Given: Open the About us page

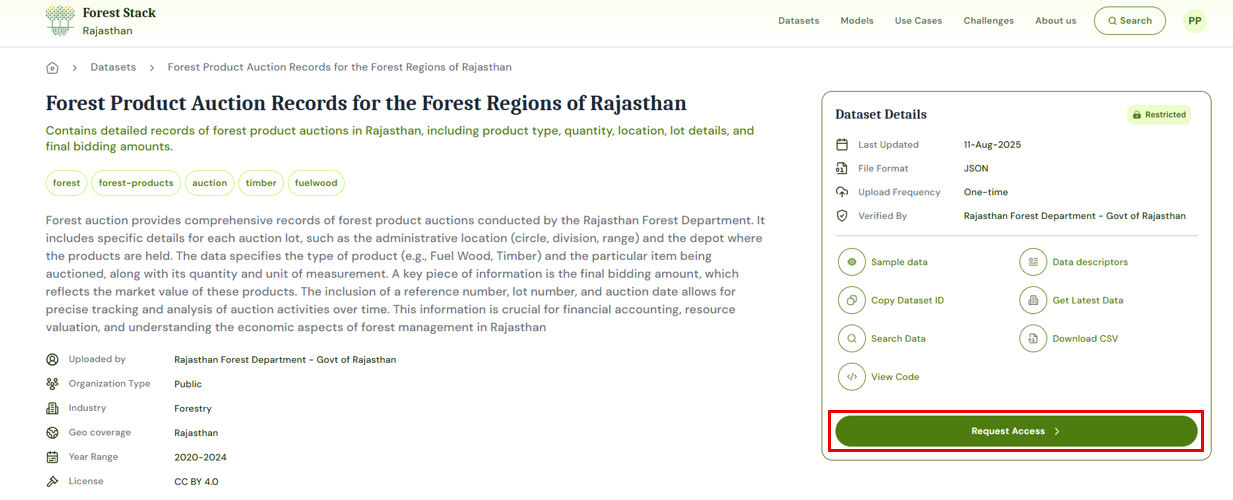Looking at the screenshot, I should pyautogui.click(x=1055, y=21).
